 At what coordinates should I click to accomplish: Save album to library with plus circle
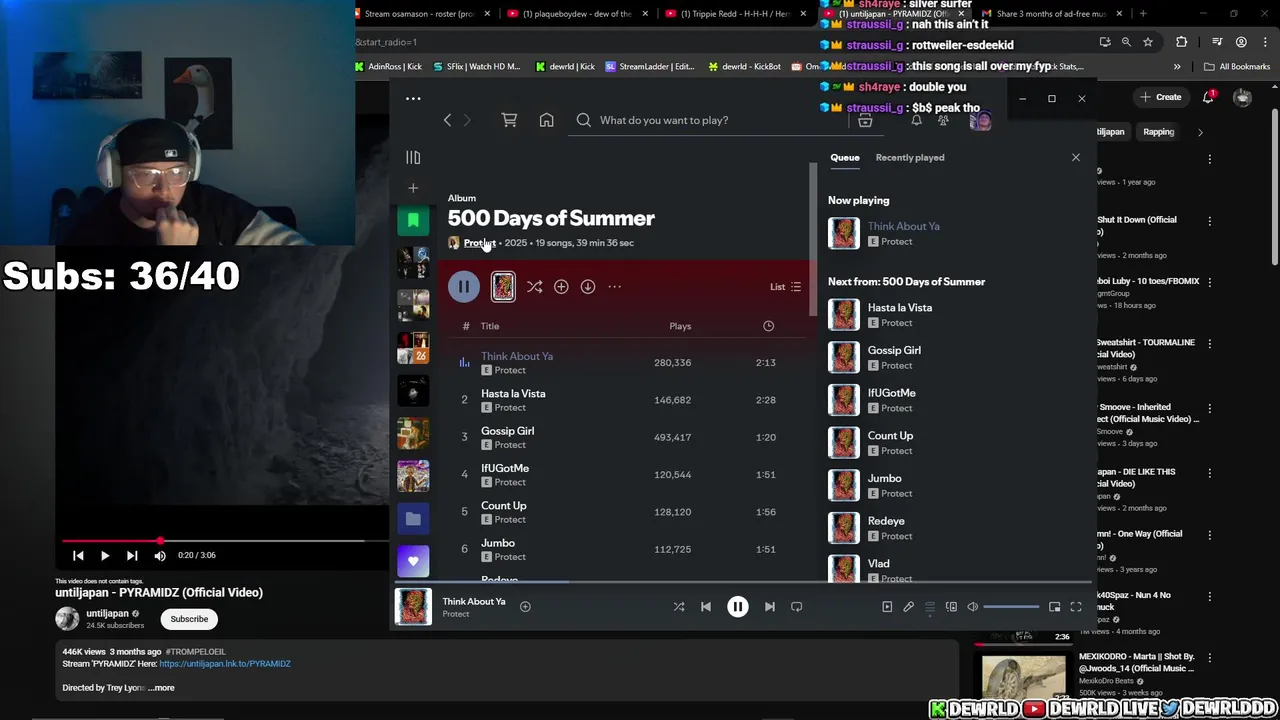561,287
